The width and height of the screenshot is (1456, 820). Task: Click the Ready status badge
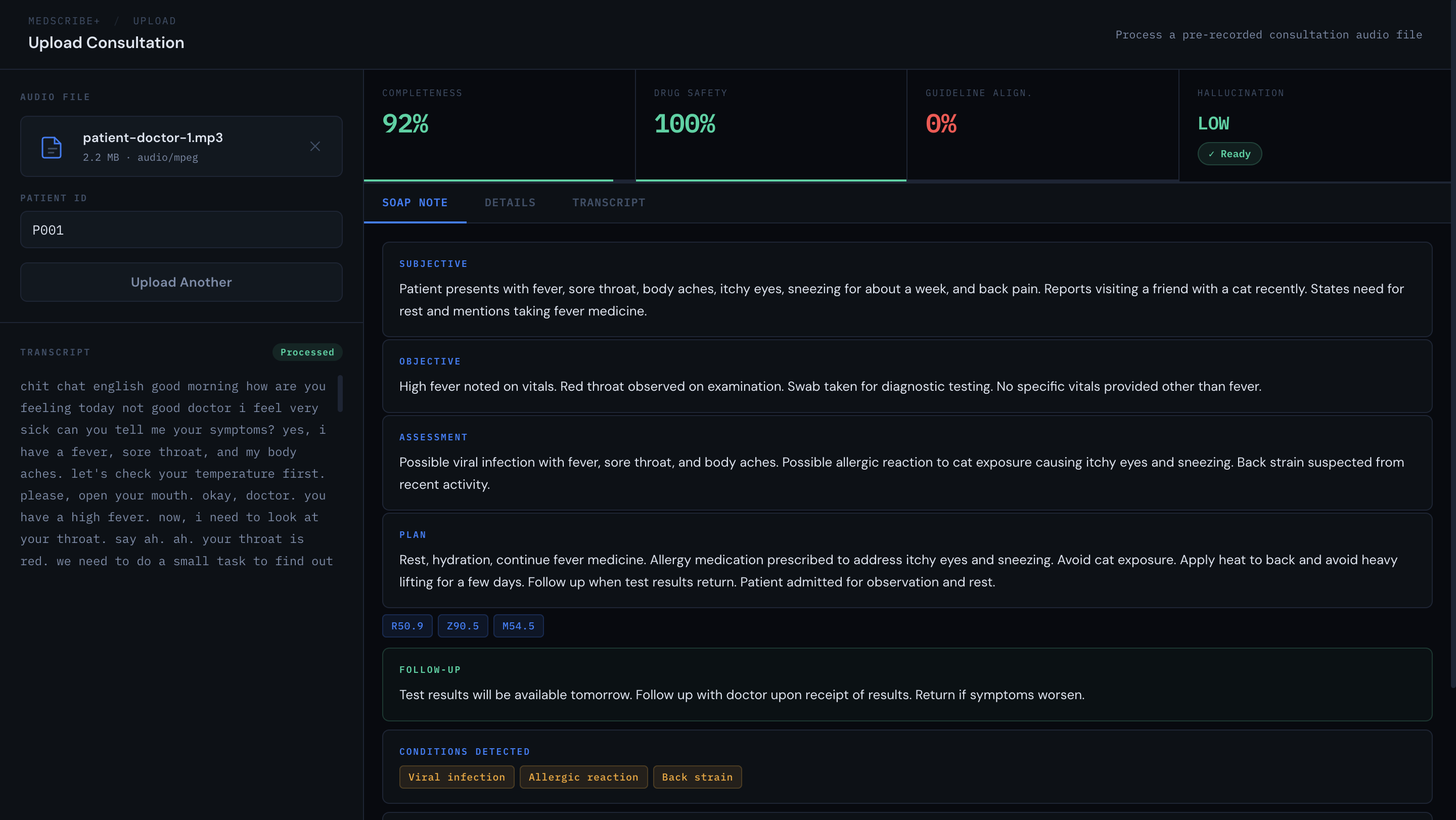click(x=1229, y=154)
